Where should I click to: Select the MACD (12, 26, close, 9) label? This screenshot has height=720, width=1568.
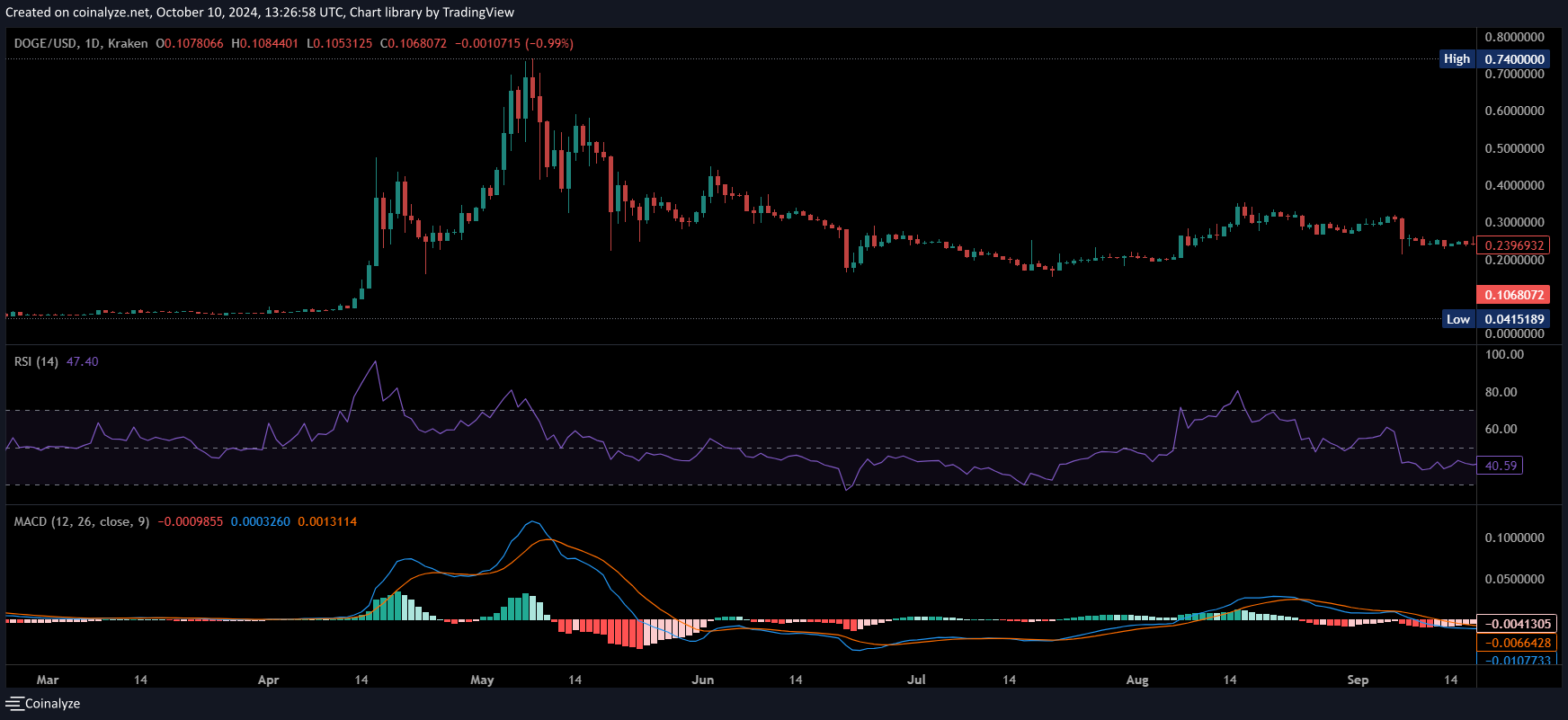(82, 521)
